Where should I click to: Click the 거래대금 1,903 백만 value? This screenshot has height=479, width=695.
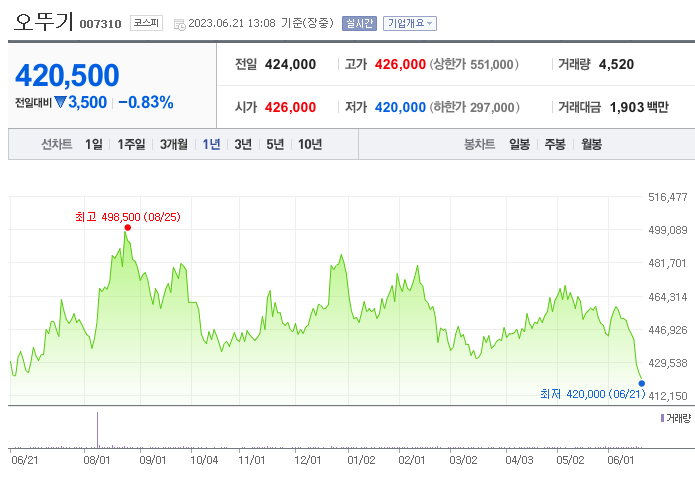639,107
